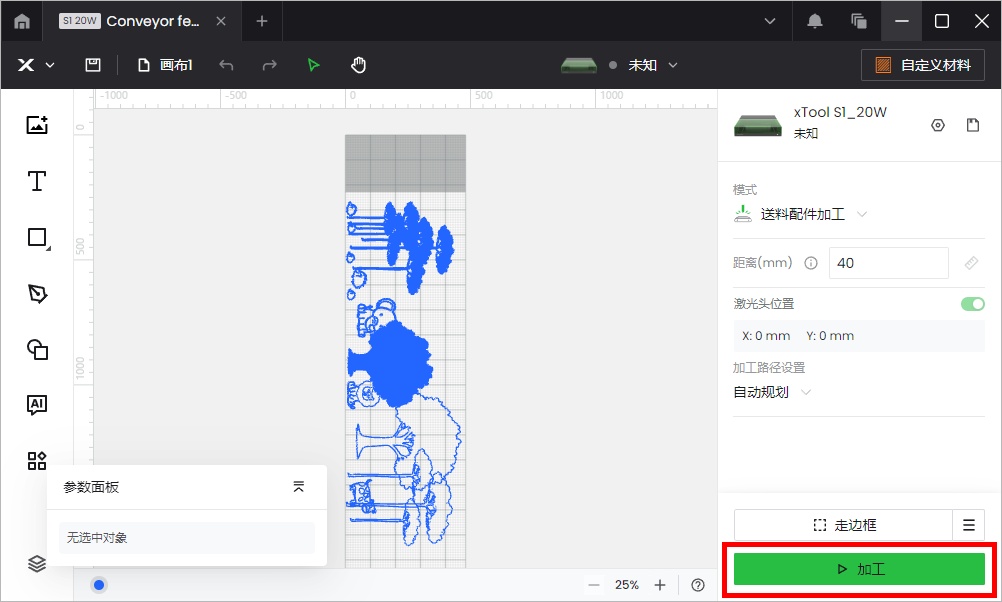The image size is (1002, 602).
Task: Zoom out with the minus button
Action: [594, 585]
